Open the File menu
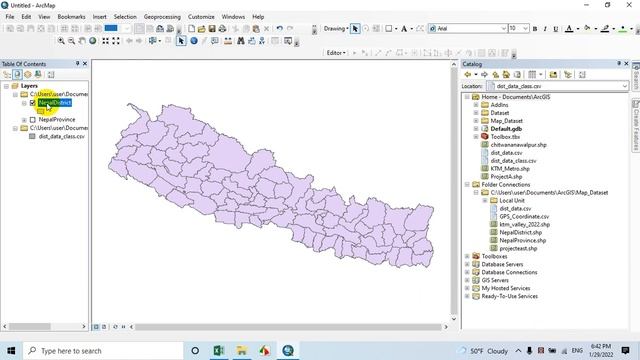The image size is (640, 360). coord(10,17)
